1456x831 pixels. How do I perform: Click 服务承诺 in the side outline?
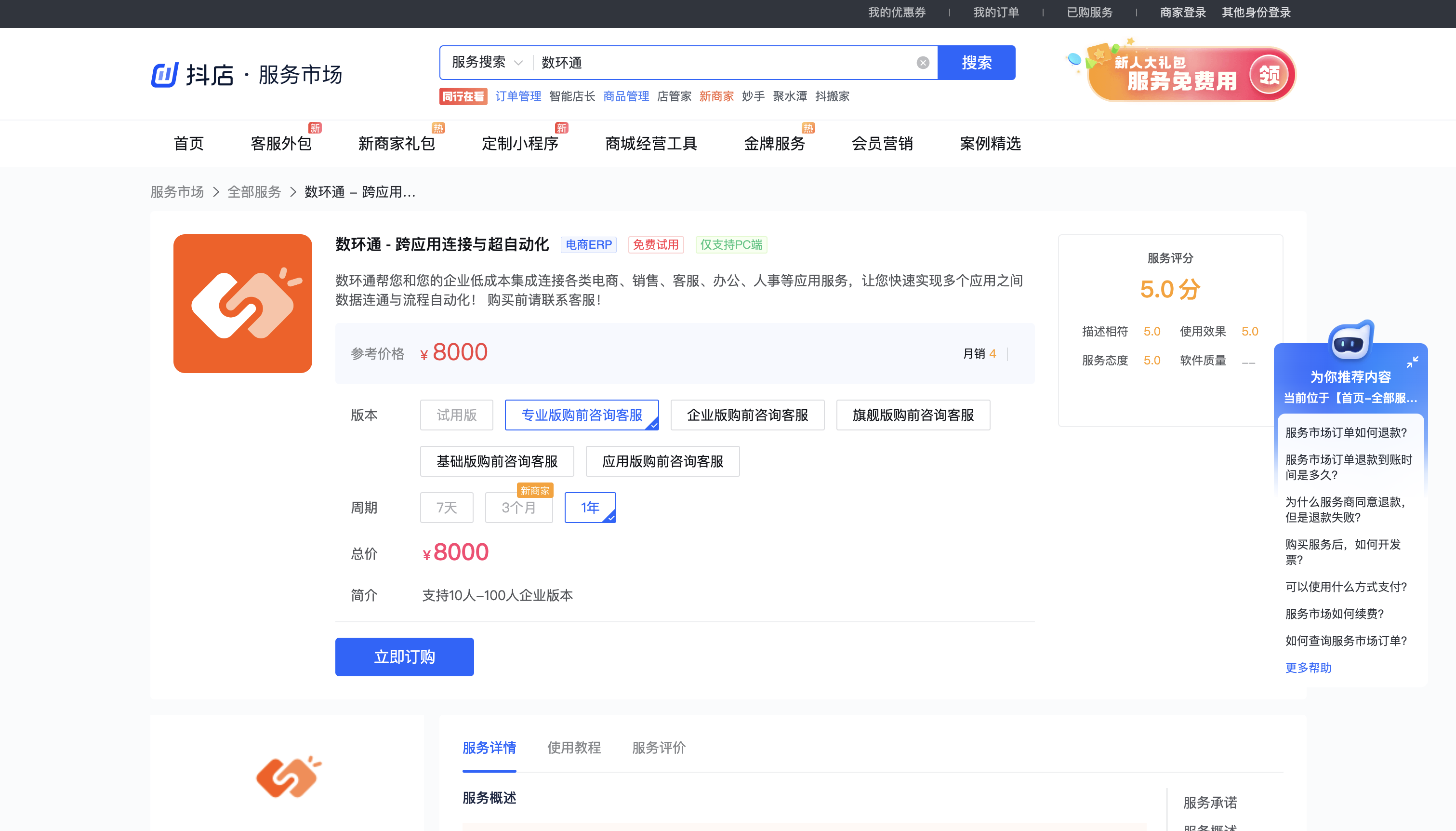[1210, 803]
